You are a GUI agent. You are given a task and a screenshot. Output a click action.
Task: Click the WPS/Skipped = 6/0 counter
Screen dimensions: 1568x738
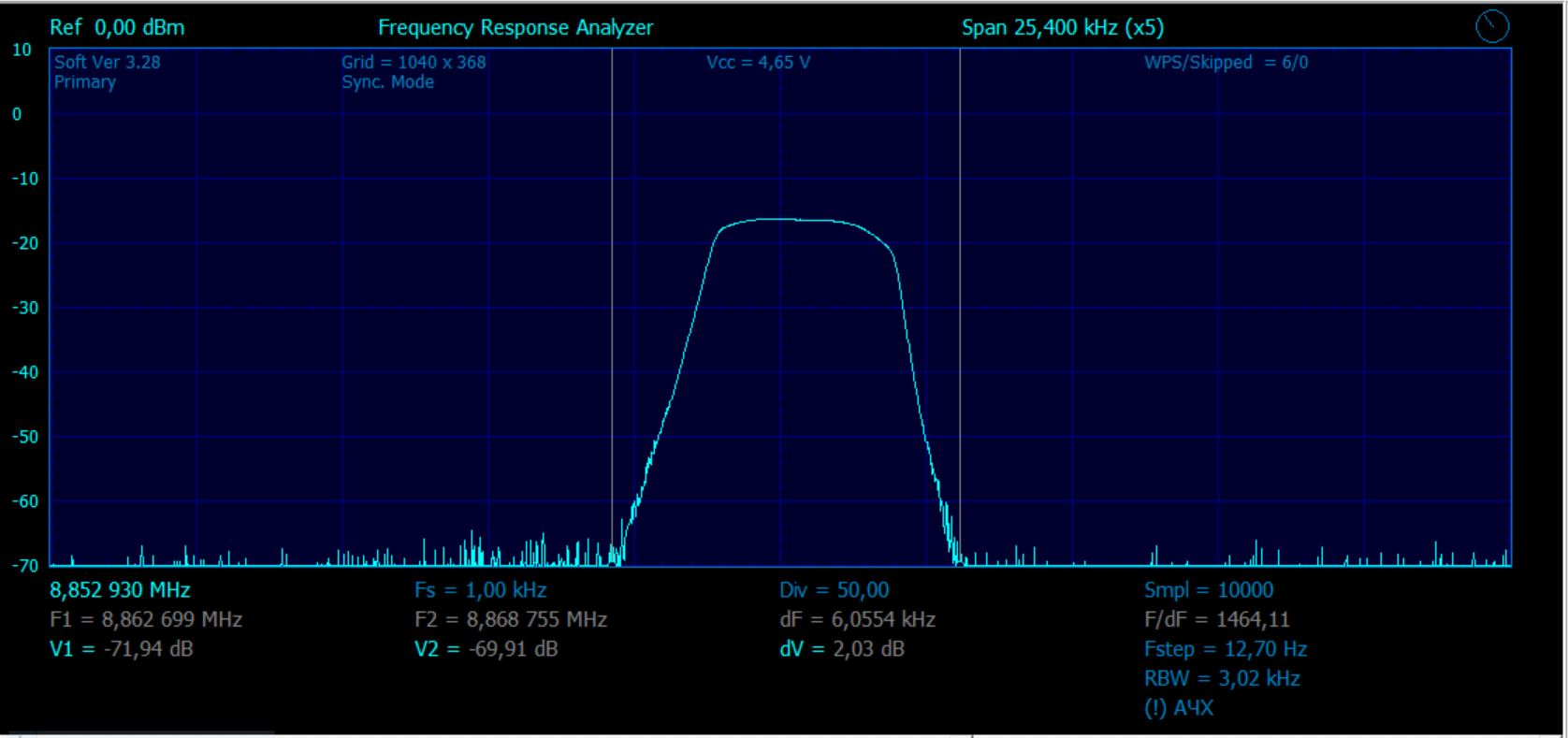(1226, 63)
